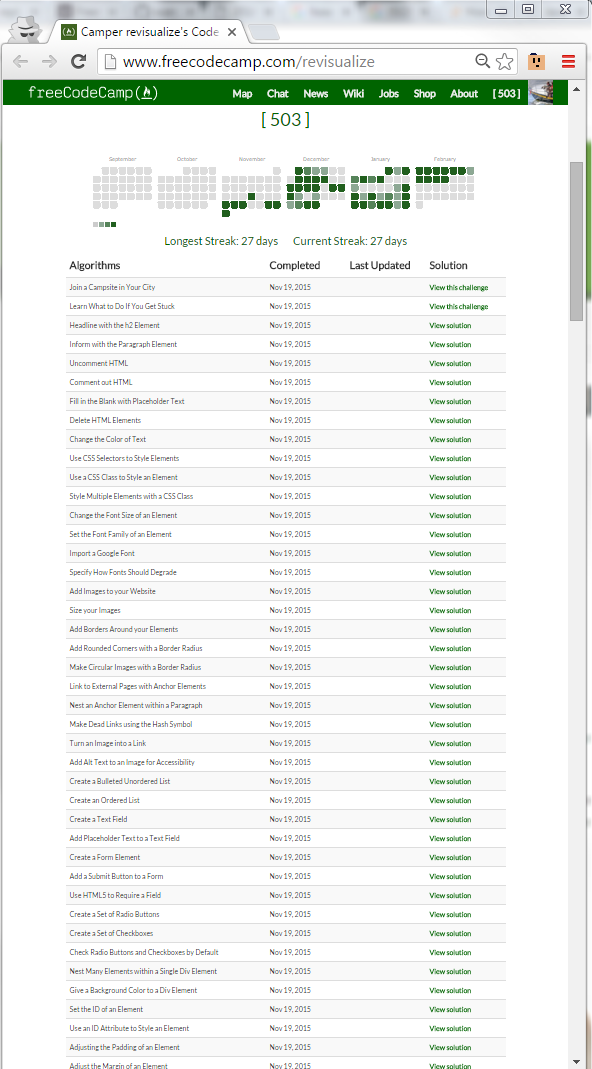Viewport: 592px width, 1069px height.
Task: Reload the page with the refresh icon
Action: [78, 61]
